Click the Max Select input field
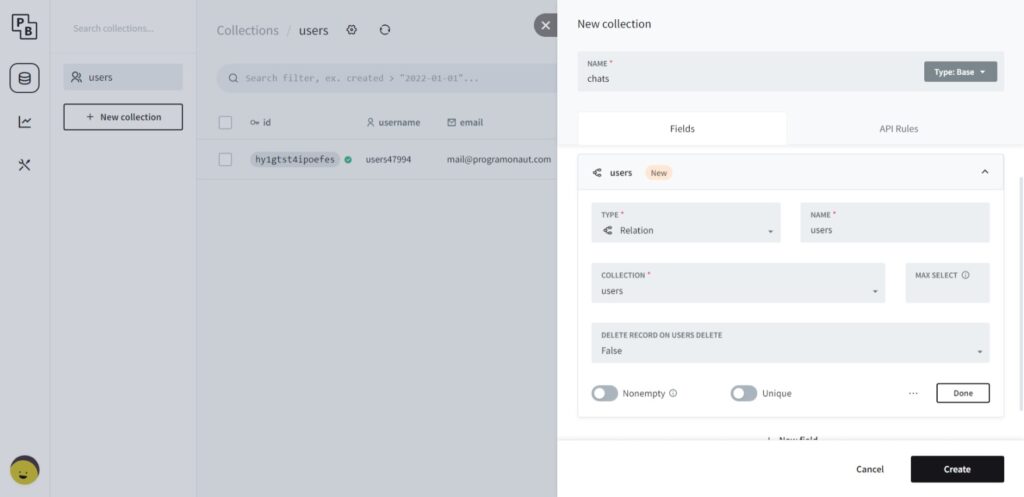The image size is (1024, 497). 947,289
